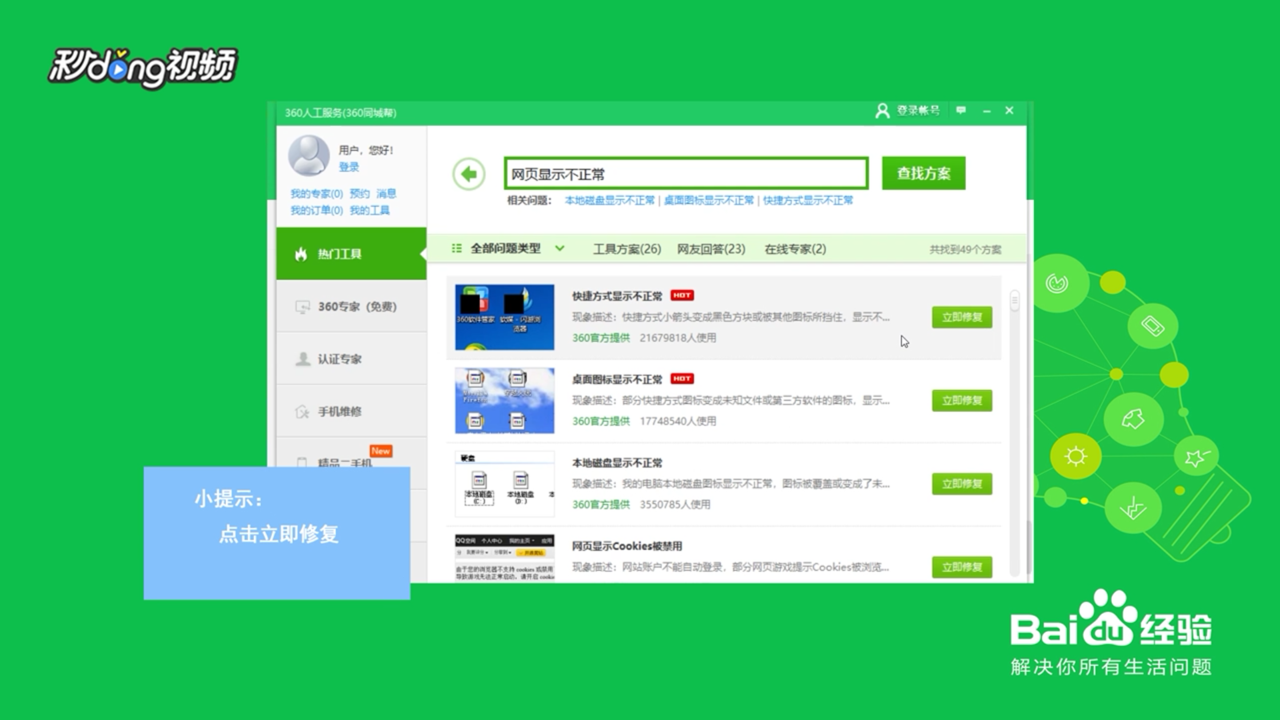Click related question link 桌面图标显示不正常
1280x720 pixels.
(x=709, y=201)
